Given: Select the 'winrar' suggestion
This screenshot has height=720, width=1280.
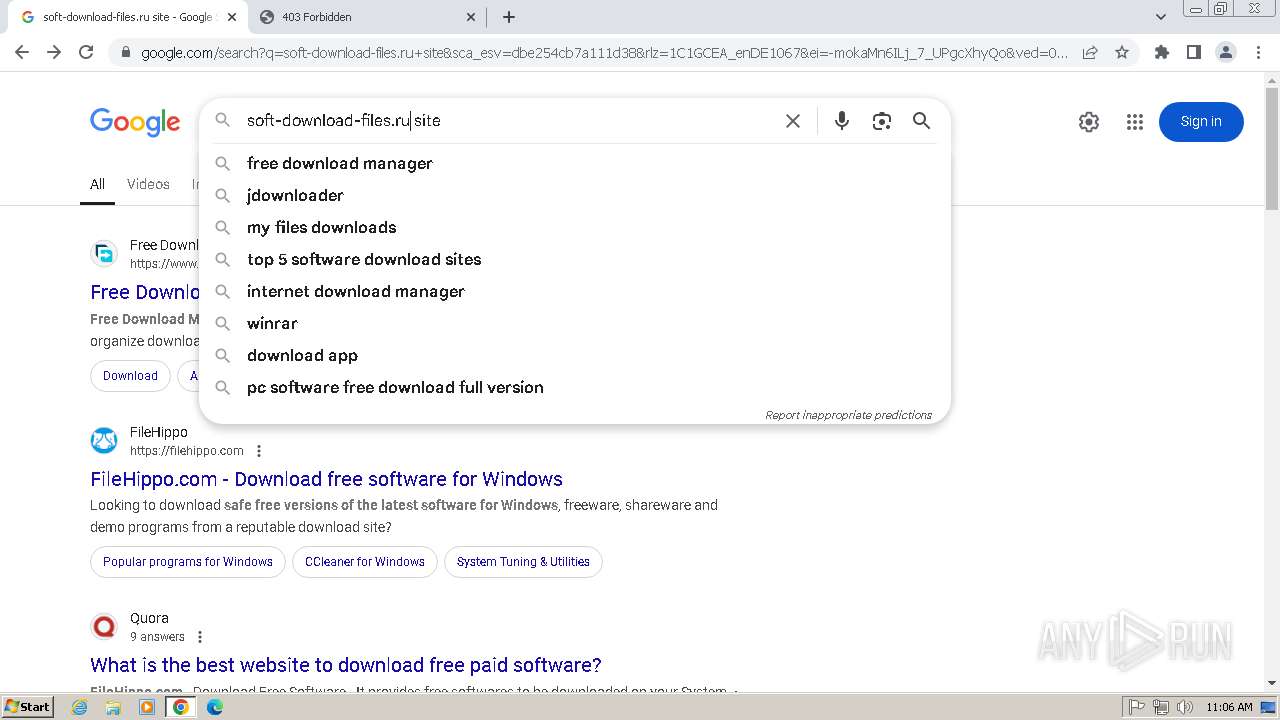Looking at the screenshot, I should 575,323.
